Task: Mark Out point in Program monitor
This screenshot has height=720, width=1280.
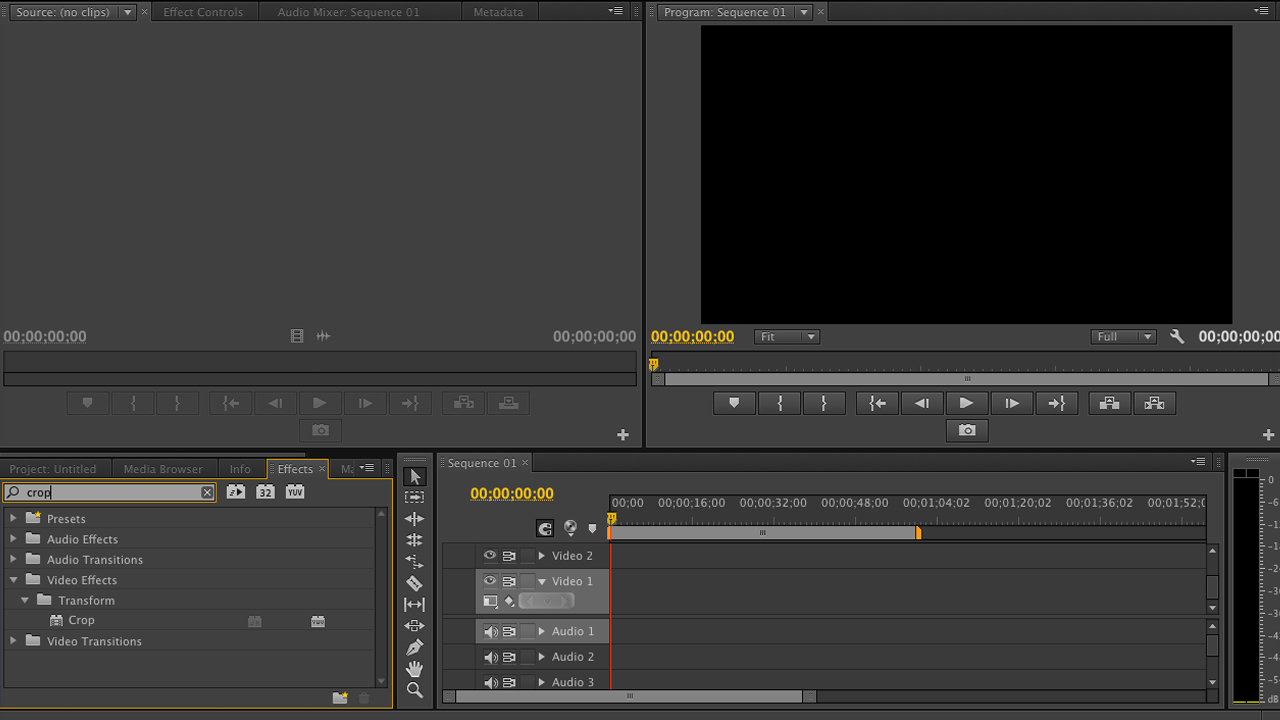Action: point(824,403)
